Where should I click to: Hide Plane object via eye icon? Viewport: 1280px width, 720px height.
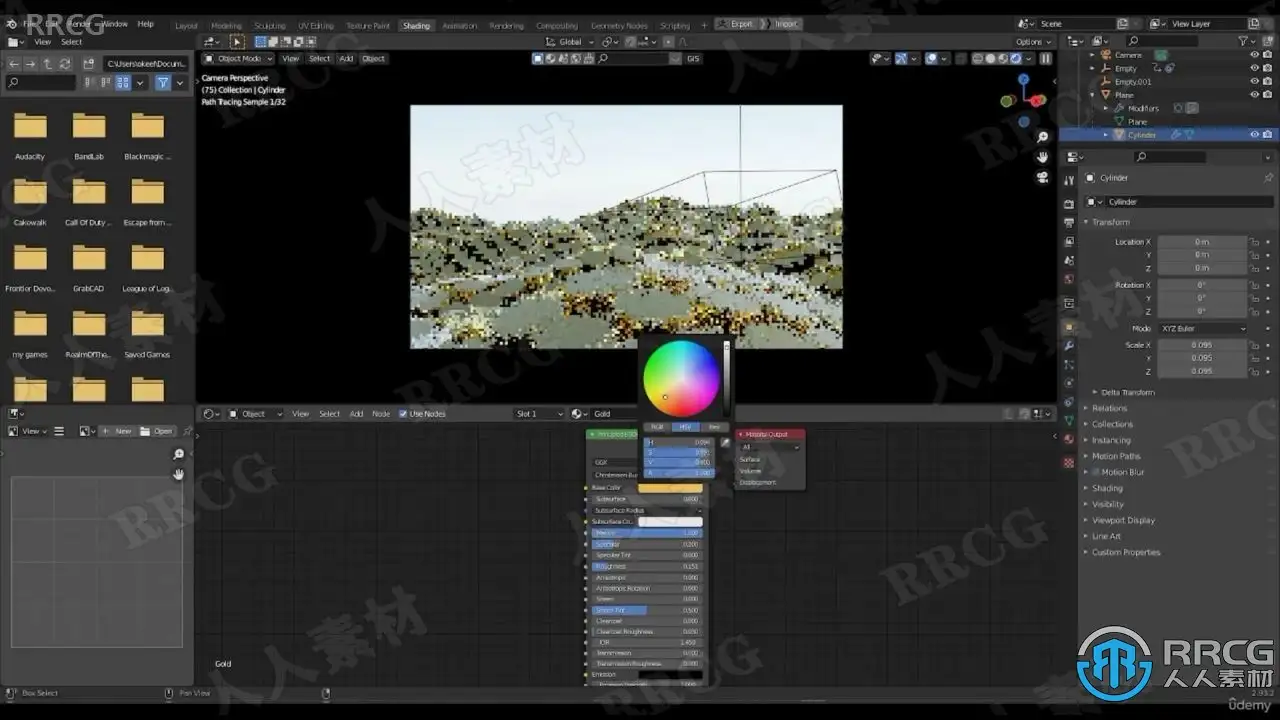click(1254, 95)
